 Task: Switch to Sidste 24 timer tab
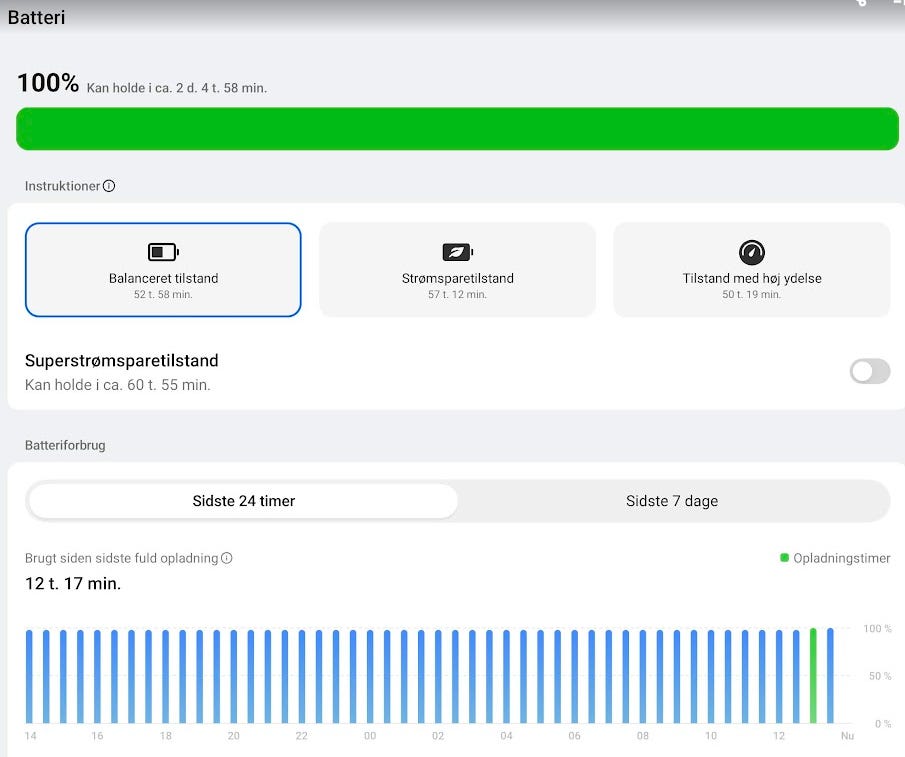coord(244,501)
